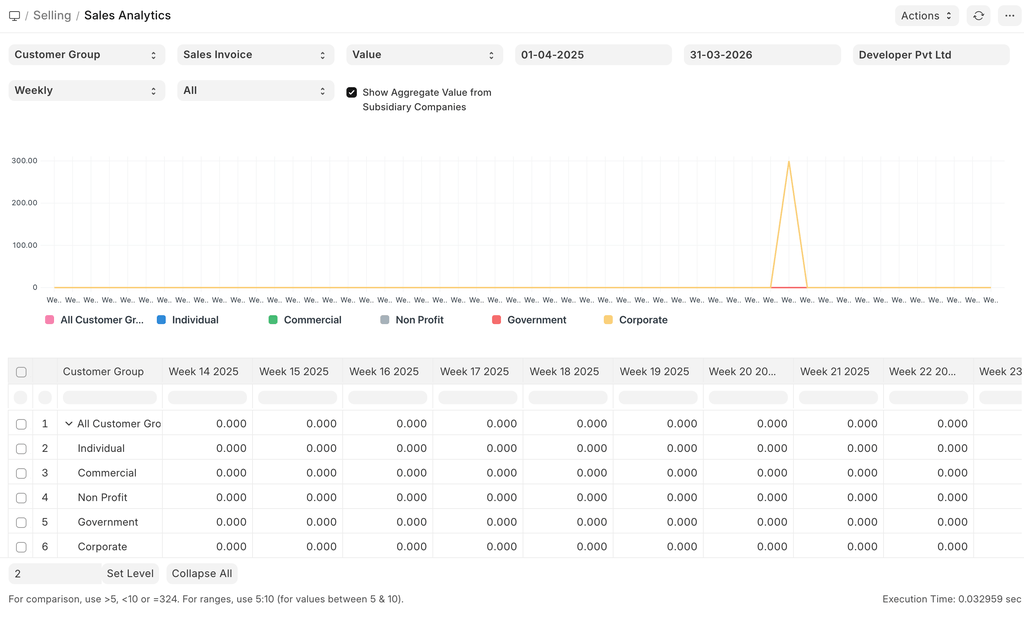Viewport: 1024px width, 624px height.
Task: Open the three-dots more options menu
Action: [x=1009, y=16]
